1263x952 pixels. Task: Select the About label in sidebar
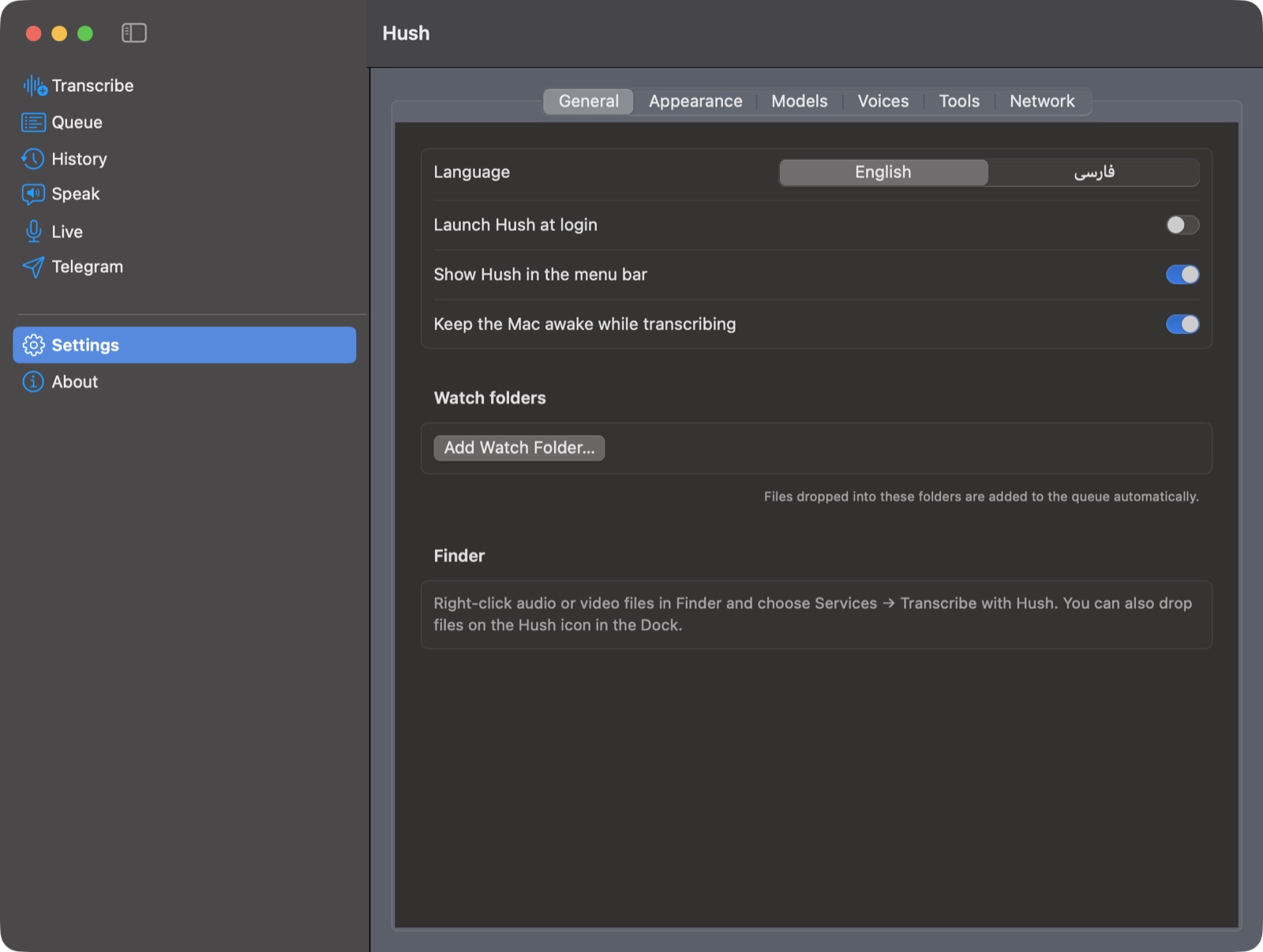(x=75, y=382)
